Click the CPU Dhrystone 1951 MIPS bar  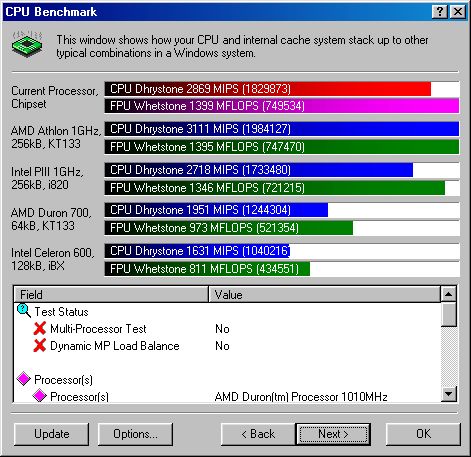(x=216, y=210)
